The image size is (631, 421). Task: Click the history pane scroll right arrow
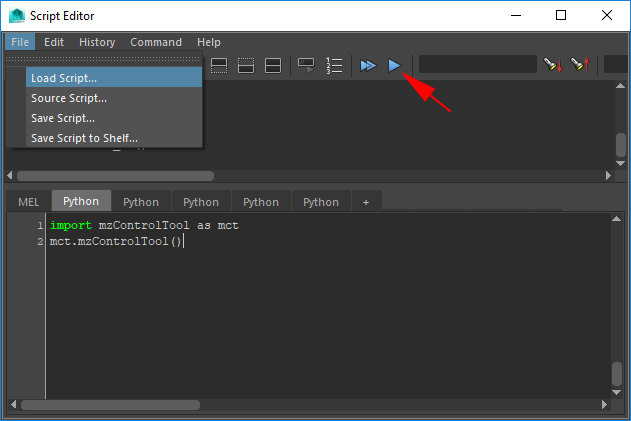click(x=608, y=175)
